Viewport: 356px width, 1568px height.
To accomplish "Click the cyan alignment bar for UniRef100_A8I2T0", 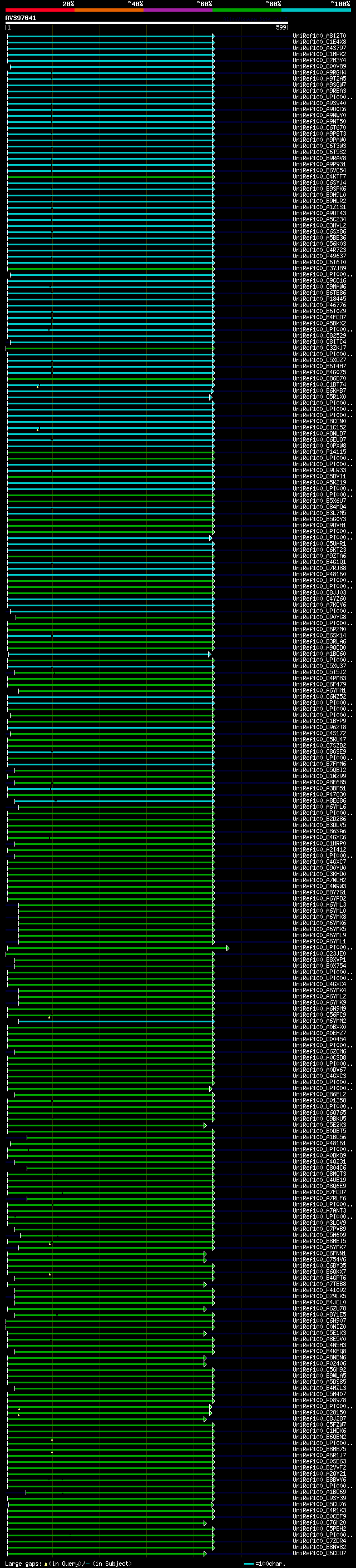I will [x=110, y=37].
